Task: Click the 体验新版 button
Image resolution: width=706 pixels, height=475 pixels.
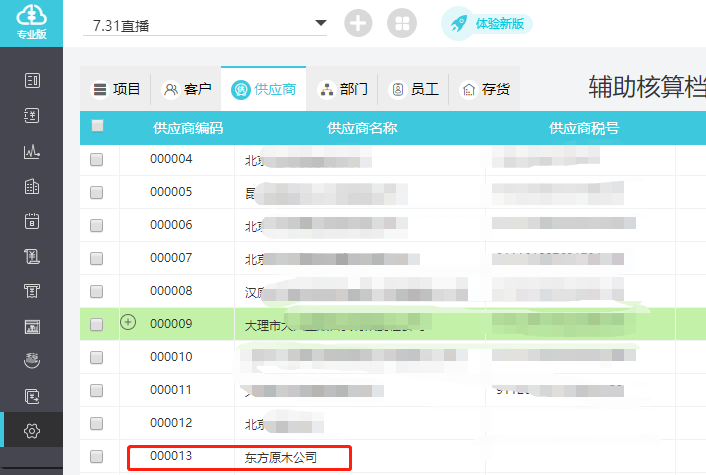Action: tap(487, 23)
